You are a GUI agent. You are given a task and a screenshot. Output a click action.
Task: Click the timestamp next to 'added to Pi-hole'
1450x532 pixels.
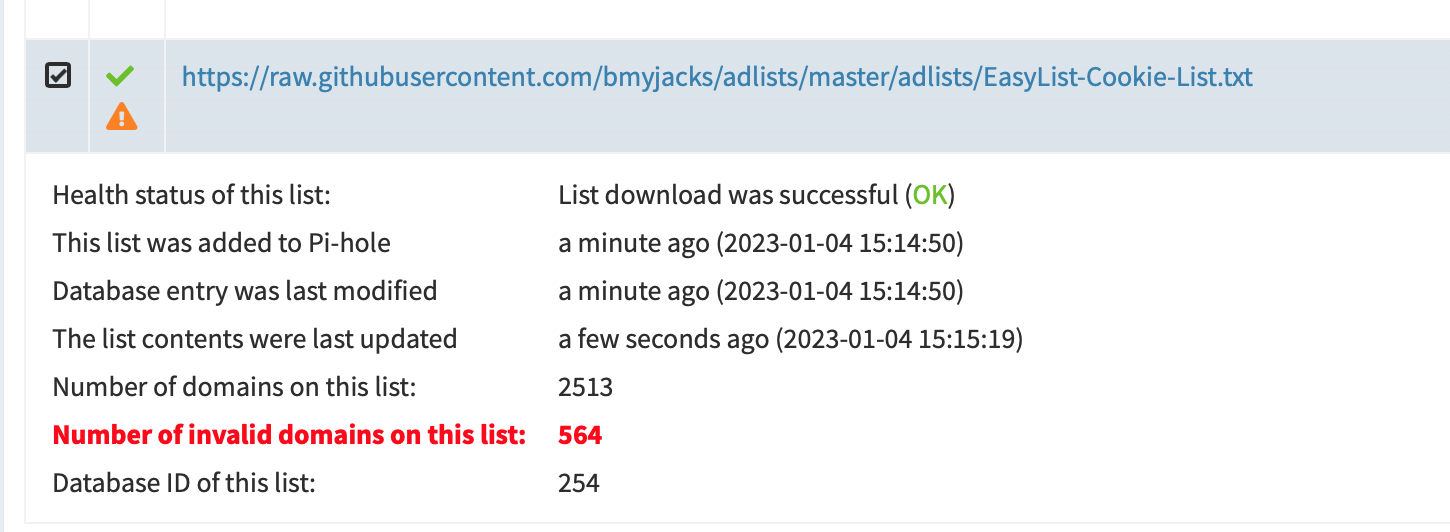[x=761, y=243]
